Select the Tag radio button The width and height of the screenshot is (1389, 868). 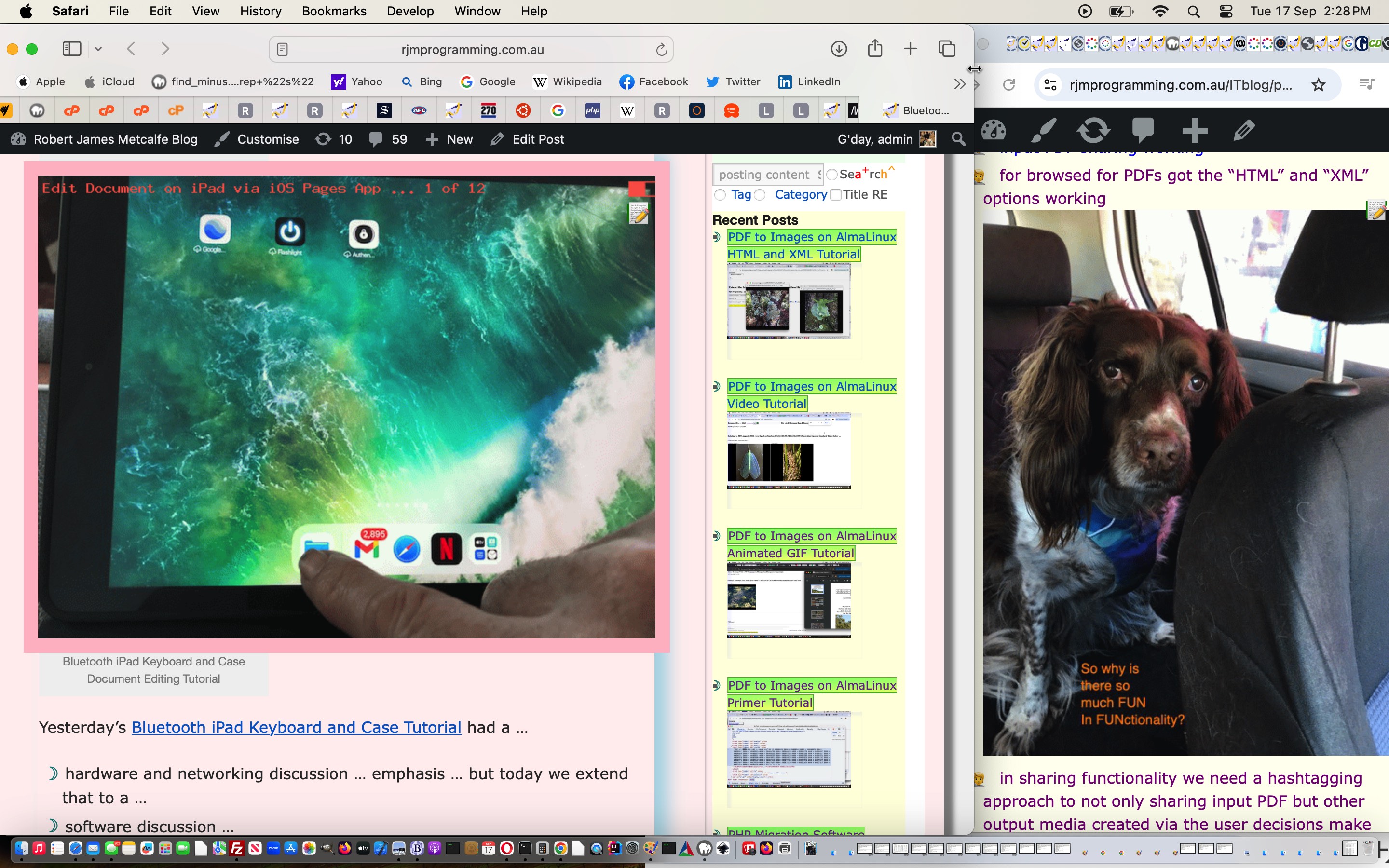tap(720, 195)
